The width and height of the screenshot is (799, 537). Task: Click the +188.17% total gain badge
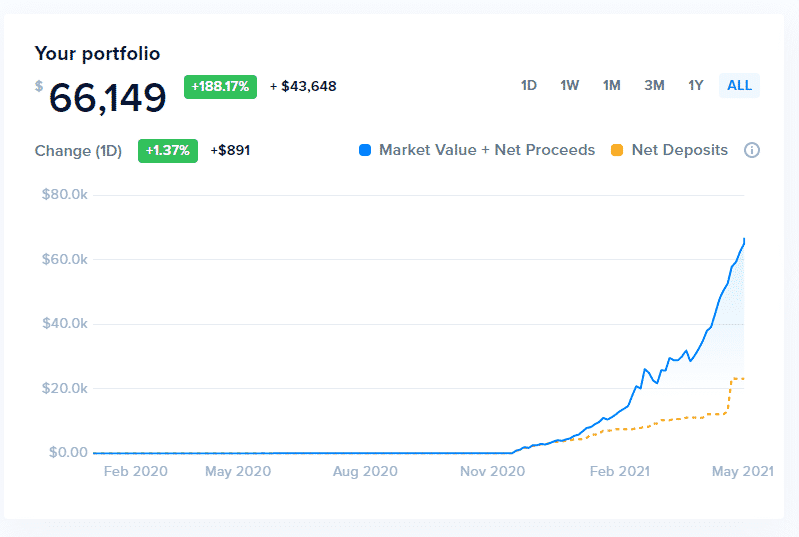[220, 86]
